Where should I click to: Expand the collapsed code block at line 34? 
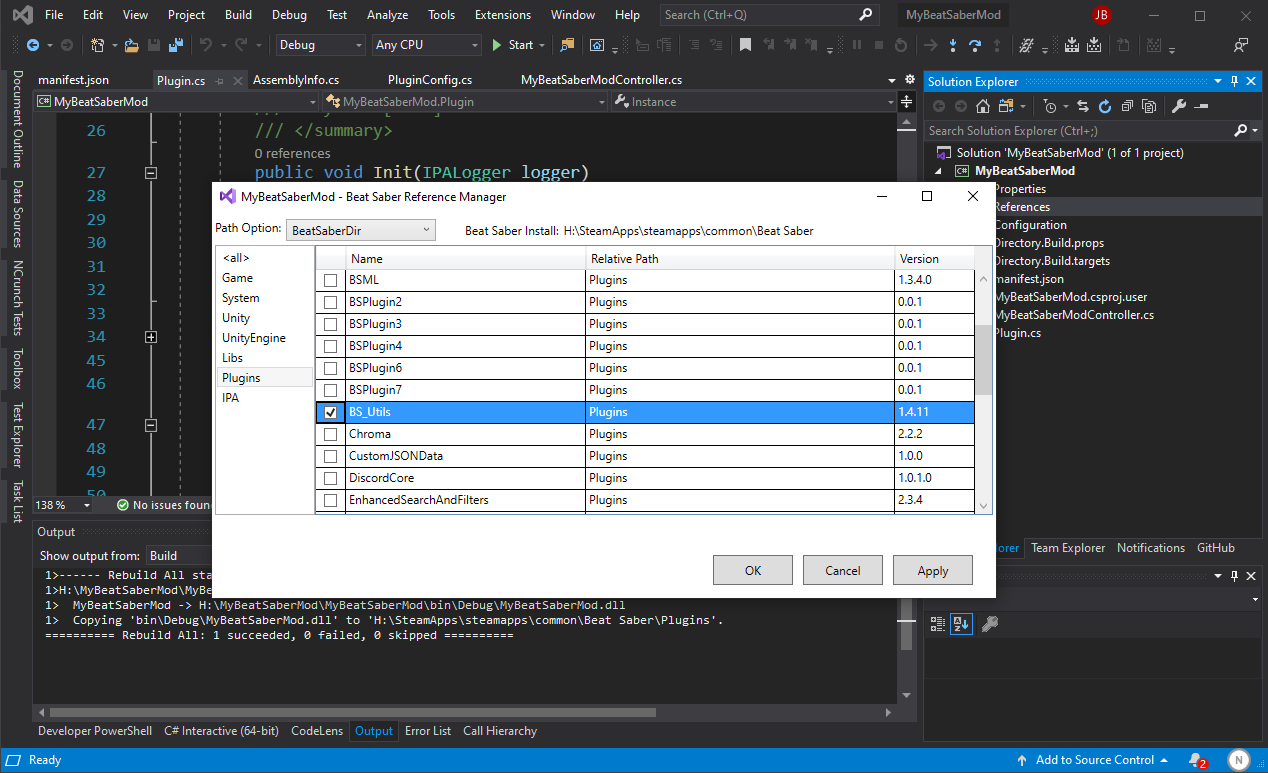(x=151, y=338)
